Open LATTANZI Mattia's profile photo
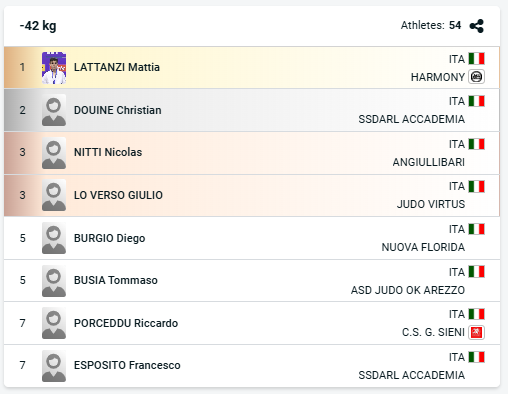The height and width of the screenshot is (405, 514). [x=54, y=68]
